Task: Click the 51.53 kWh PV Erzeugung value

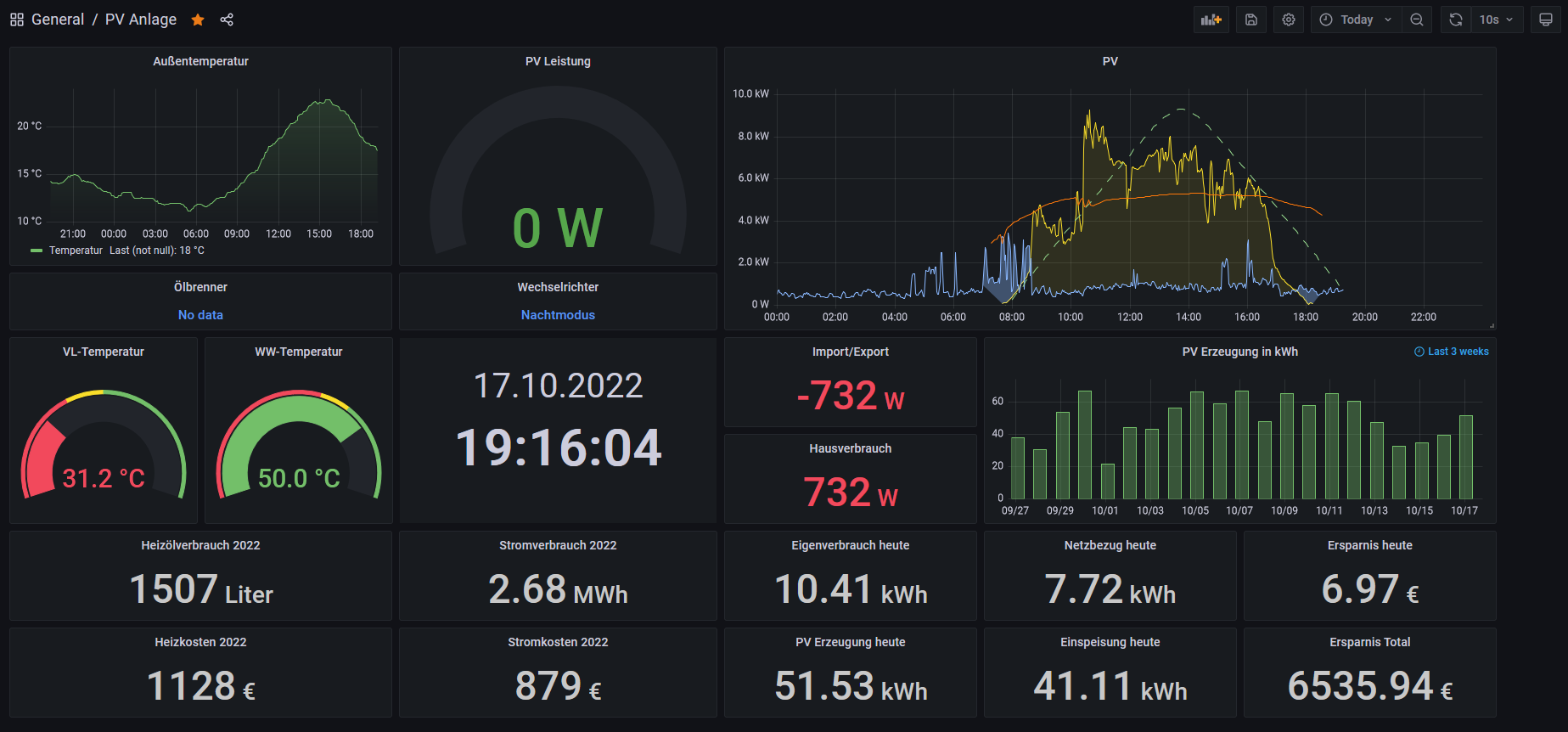Action: [x=851, y=686]
